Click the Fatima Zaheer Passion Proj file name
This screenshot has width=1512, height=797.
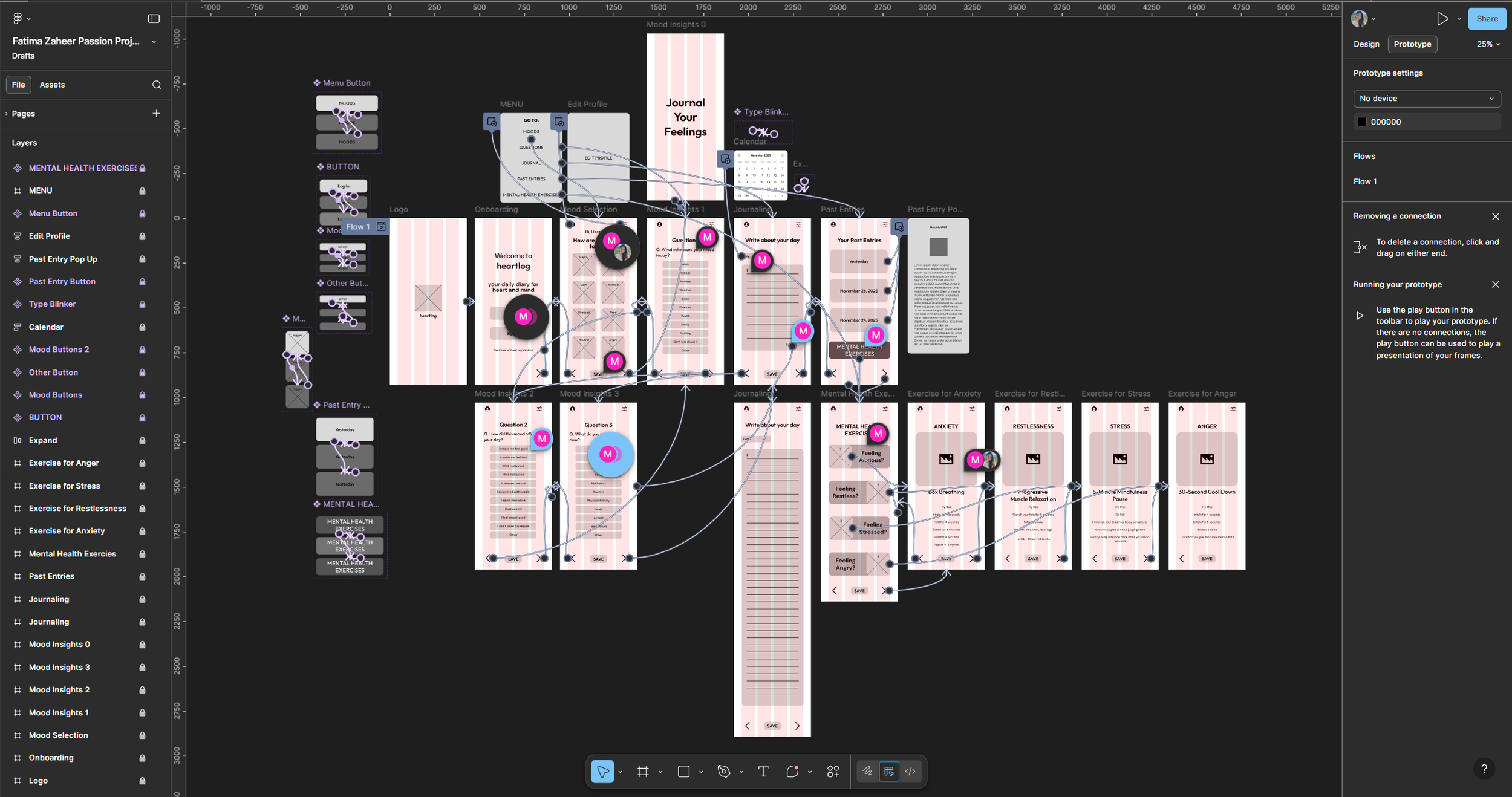[76, 41]
